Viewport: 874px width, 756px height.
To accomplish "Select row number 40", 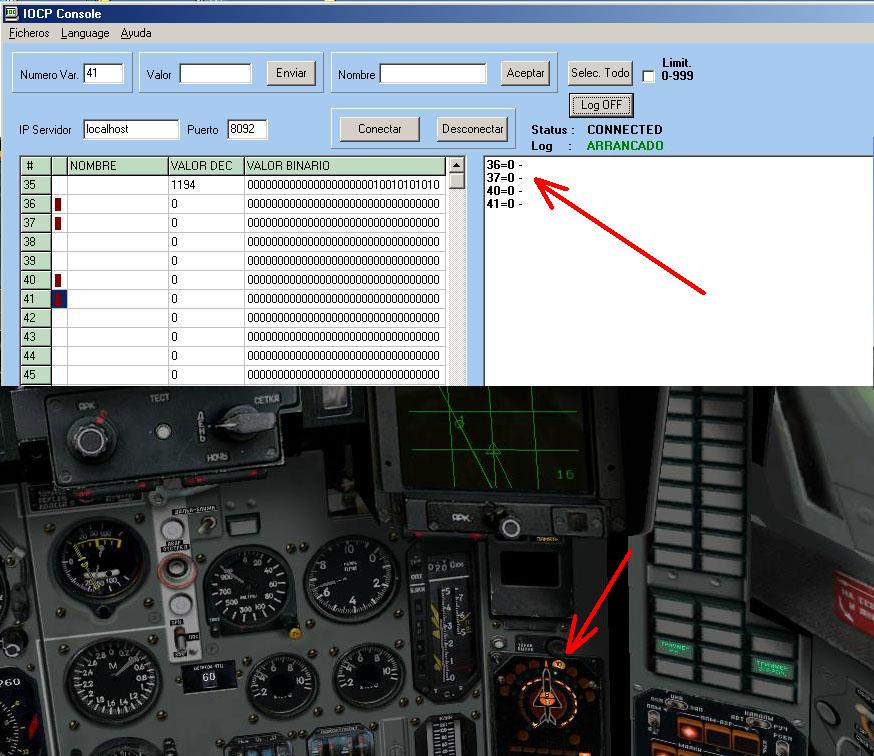I will pyautogui.click(x=36, y=280).
